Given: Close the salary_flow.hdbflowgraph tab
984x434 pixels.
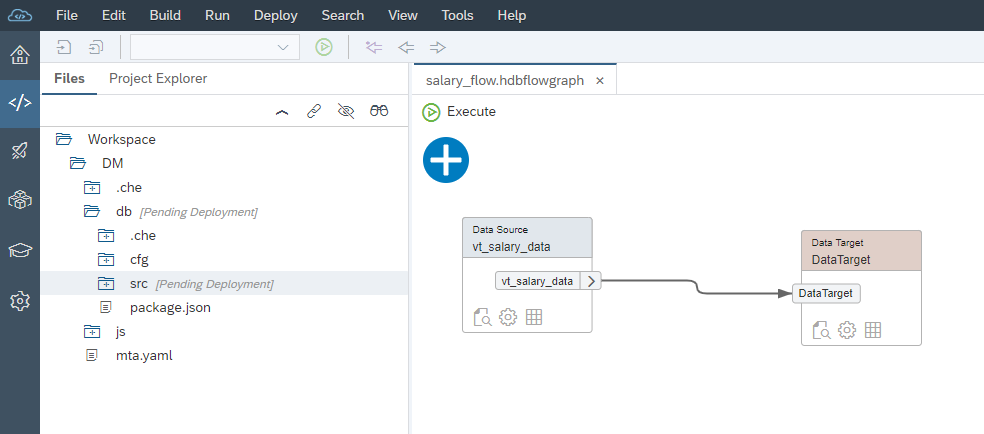Looking at the screenshot, I should click(600, 81).
